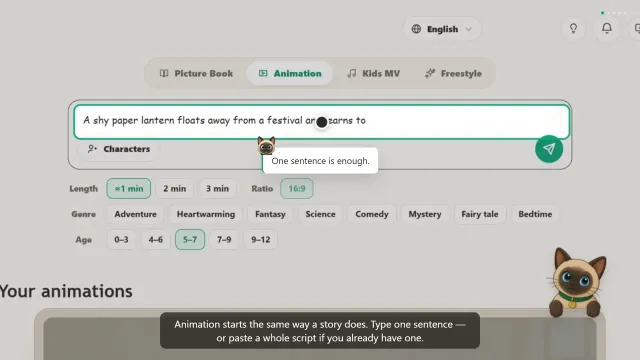Select age range 0–3
Viewport: 640px width, 360px height.
121,240
